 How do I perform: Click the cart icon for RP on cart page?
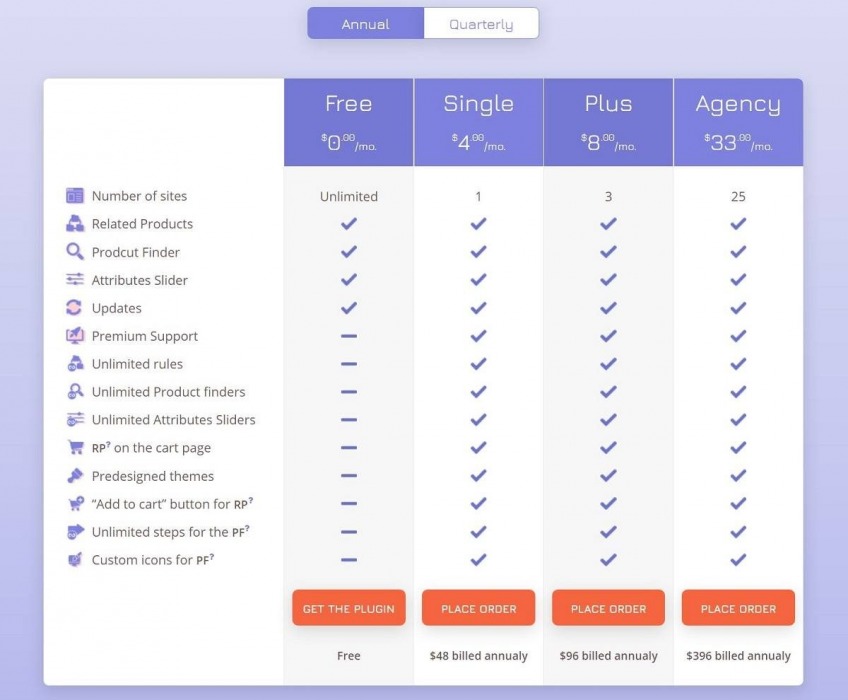tap(75, 448)
